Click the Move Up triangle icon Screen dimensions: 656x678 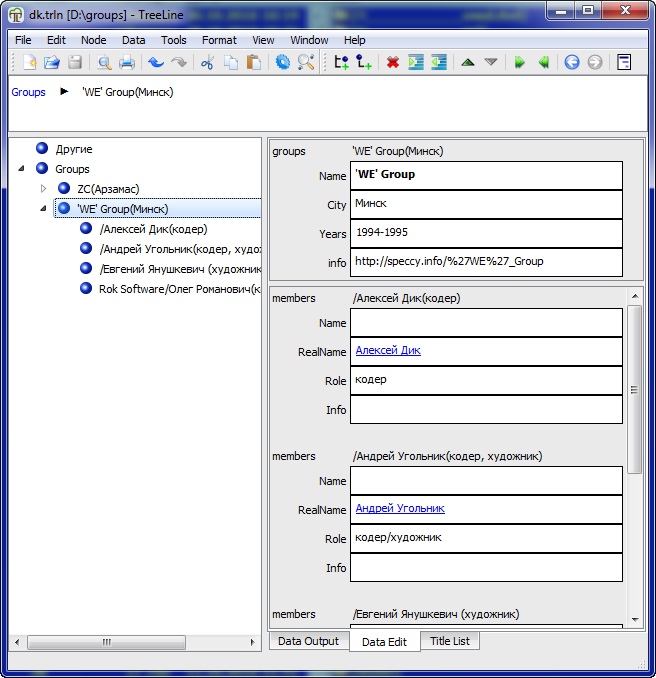click(x=467, y=62)
